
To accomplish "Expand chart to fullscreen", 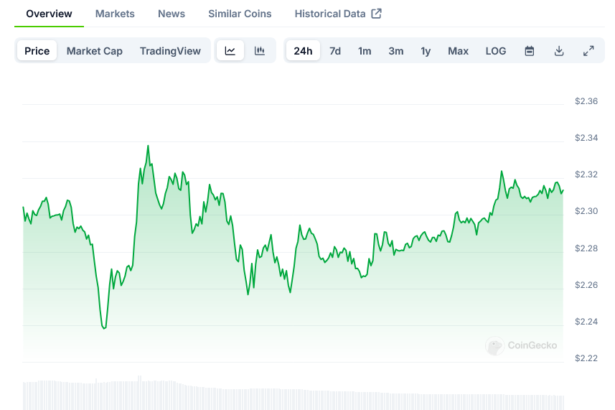I will pos(588,51).
